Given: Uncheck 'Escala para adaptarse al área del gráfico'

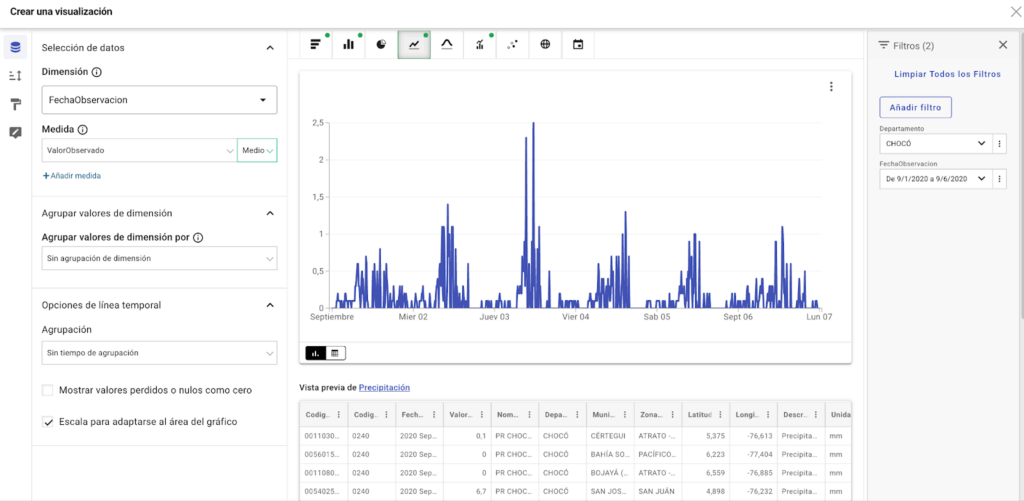Looking at the screenshot, I should 48,422.
